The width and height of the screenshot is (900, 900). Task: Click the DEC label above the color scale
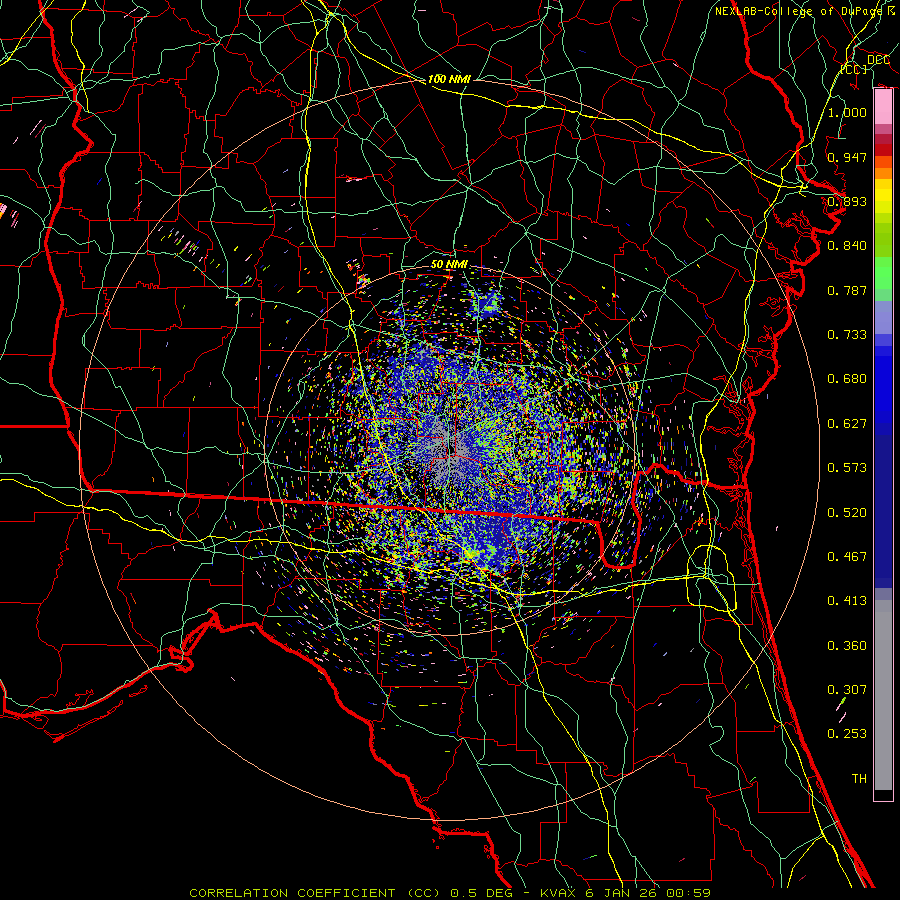tap(878, 60)
